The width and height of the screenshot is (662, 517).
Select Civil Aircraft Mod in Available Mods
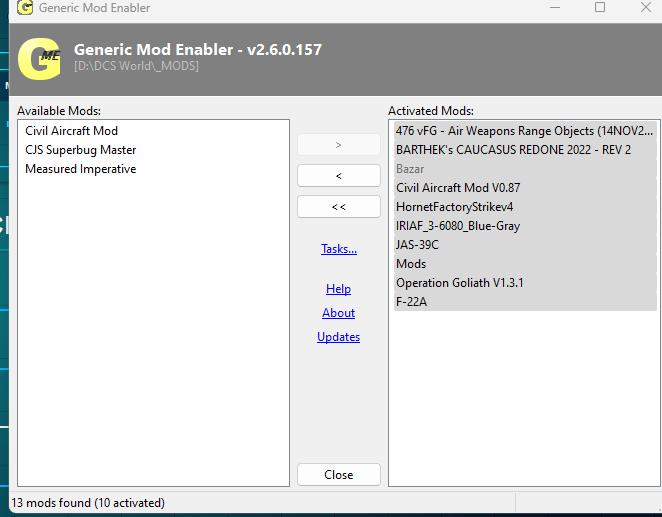tap(71, 131)
